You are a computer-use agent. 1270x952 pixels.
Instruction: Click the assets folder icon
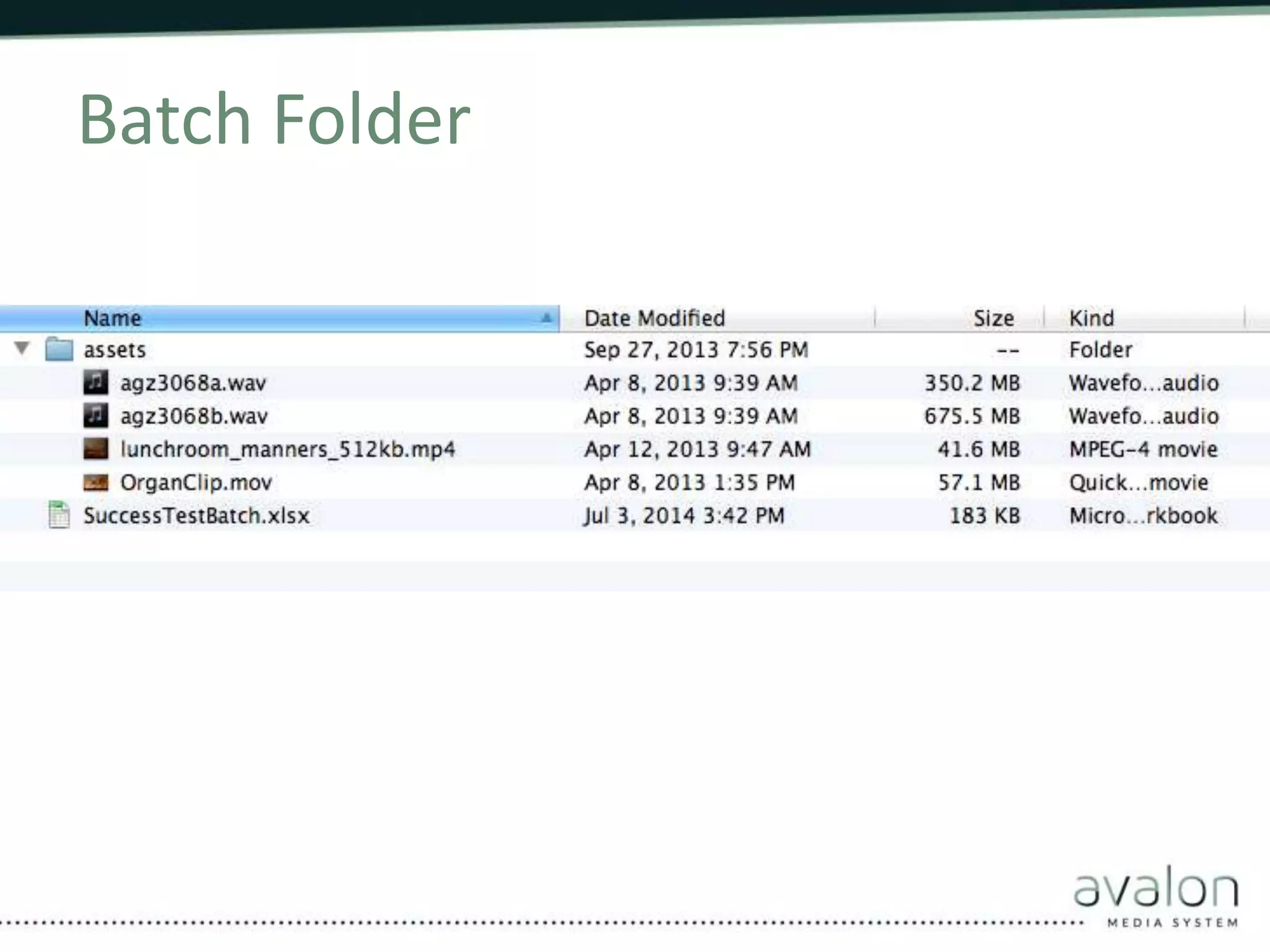(x=59, y=349)
